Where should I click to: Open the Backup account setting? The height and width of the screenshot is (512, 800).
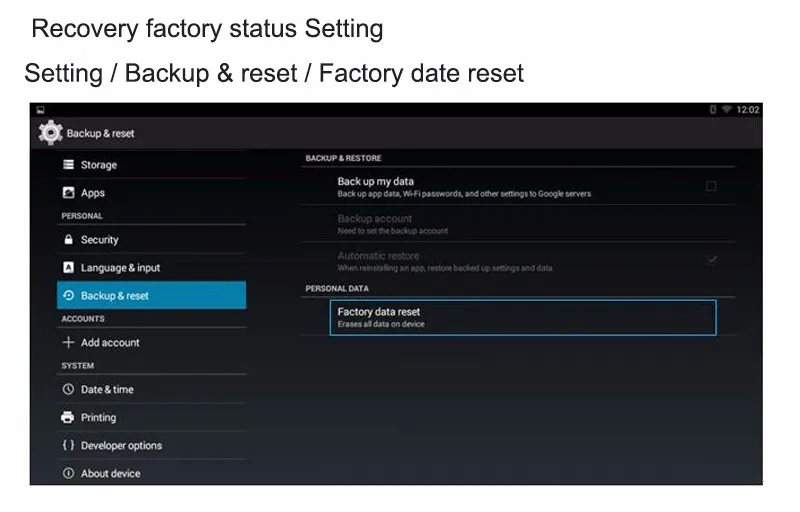[x=375, y=223]
